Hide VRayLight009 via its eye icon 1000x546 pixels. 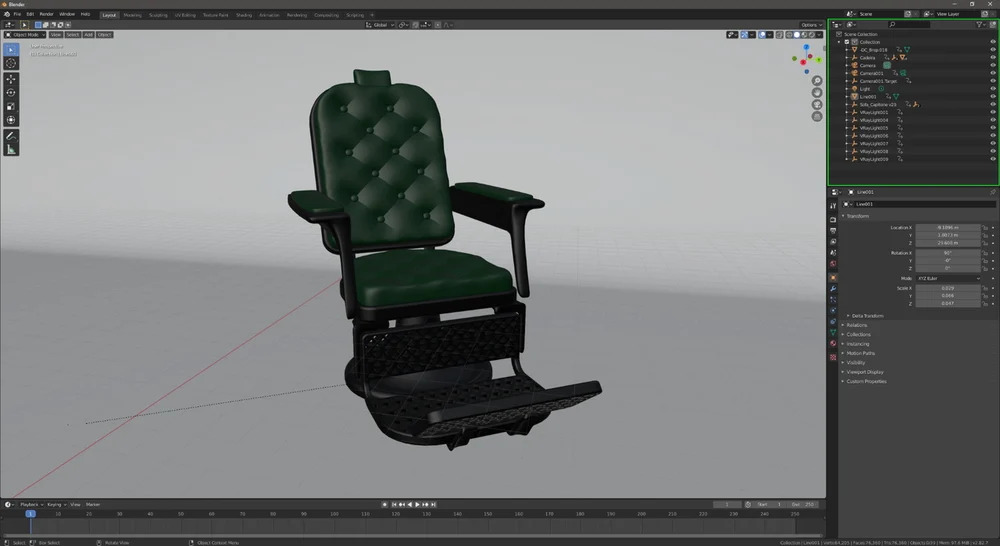[992, 159]
